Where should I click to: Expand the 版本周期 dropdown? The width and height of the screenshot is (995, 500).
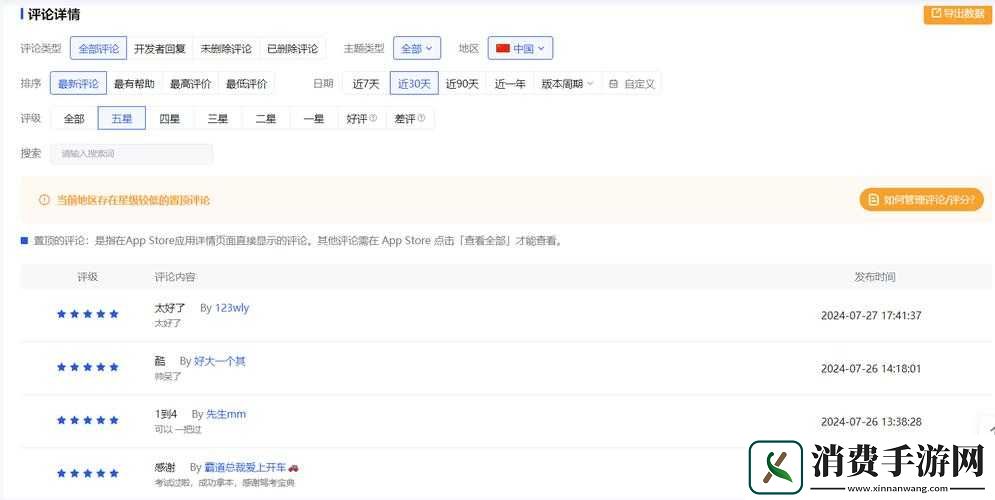[567, 83]
